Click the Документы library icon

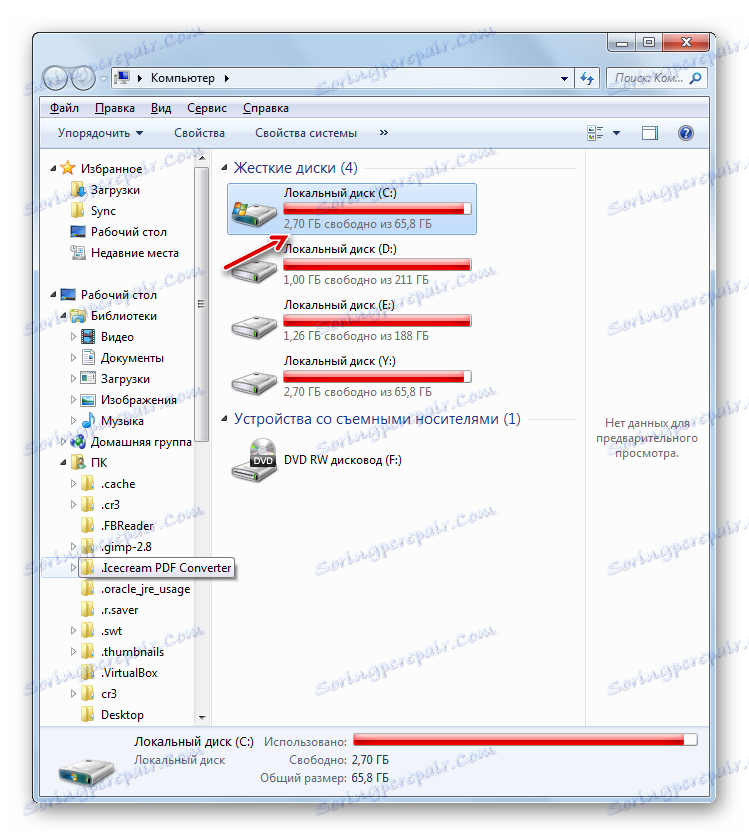tap(88, 357)
